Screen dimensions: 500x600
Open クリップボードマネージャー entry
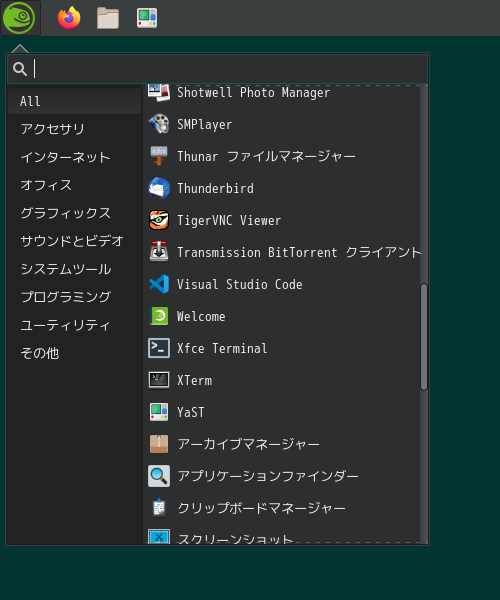282,508
